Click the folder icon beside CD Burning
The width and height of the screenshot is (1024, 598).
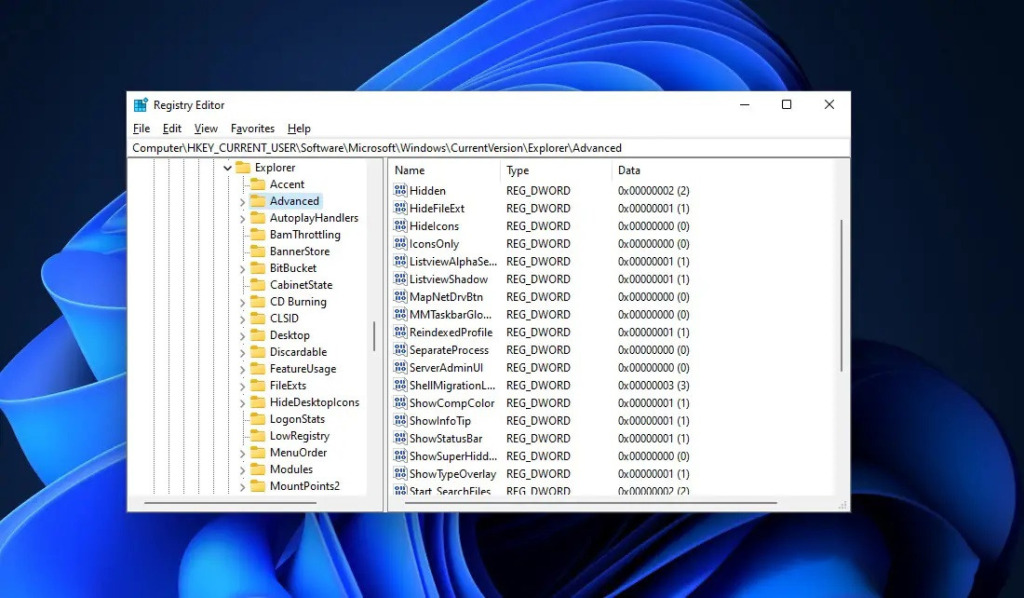coord(257,302)
